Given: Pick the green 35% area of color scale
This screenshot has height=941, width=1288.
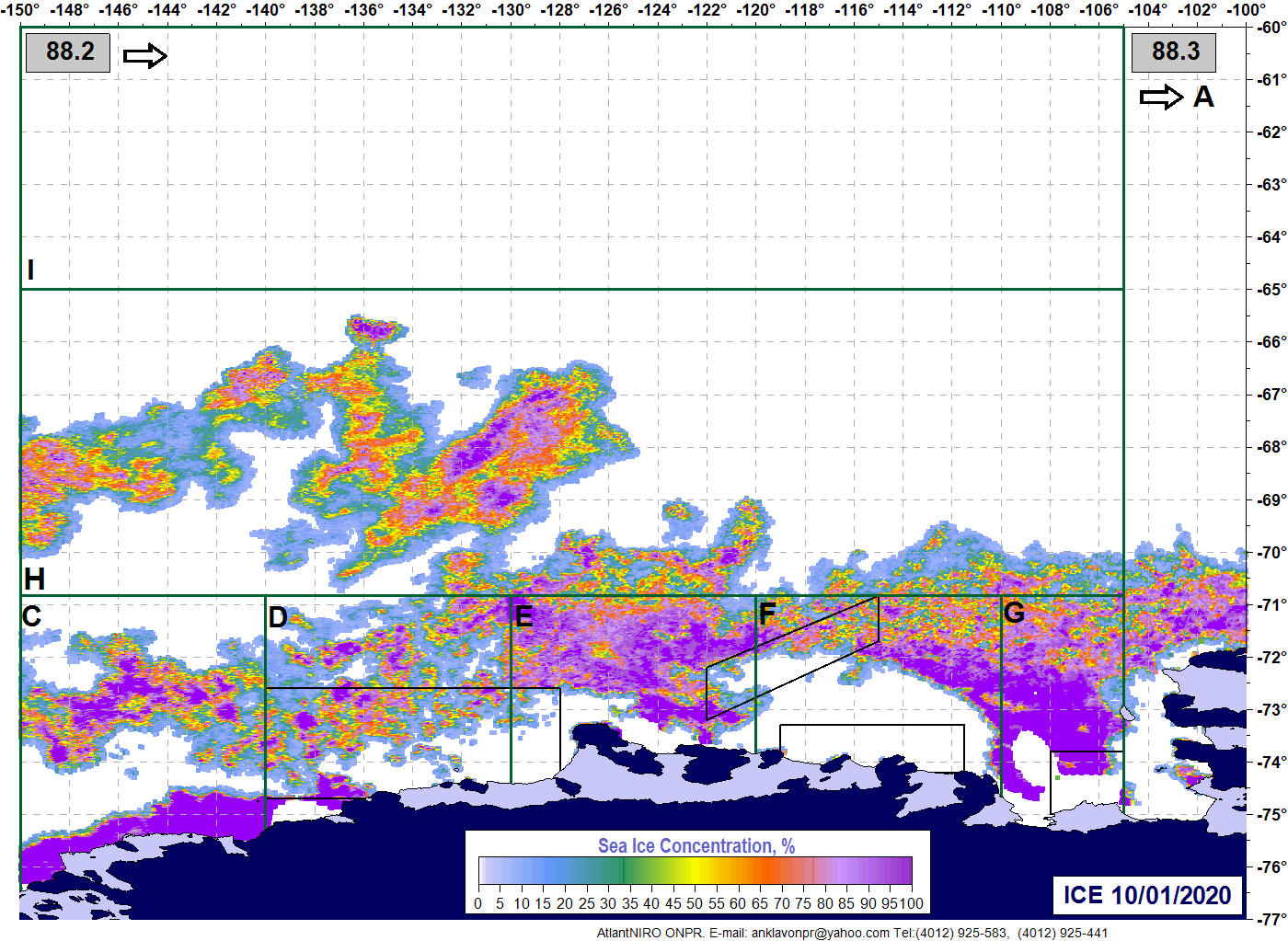Looking at the screenshot, I should (x=629, y=870).
